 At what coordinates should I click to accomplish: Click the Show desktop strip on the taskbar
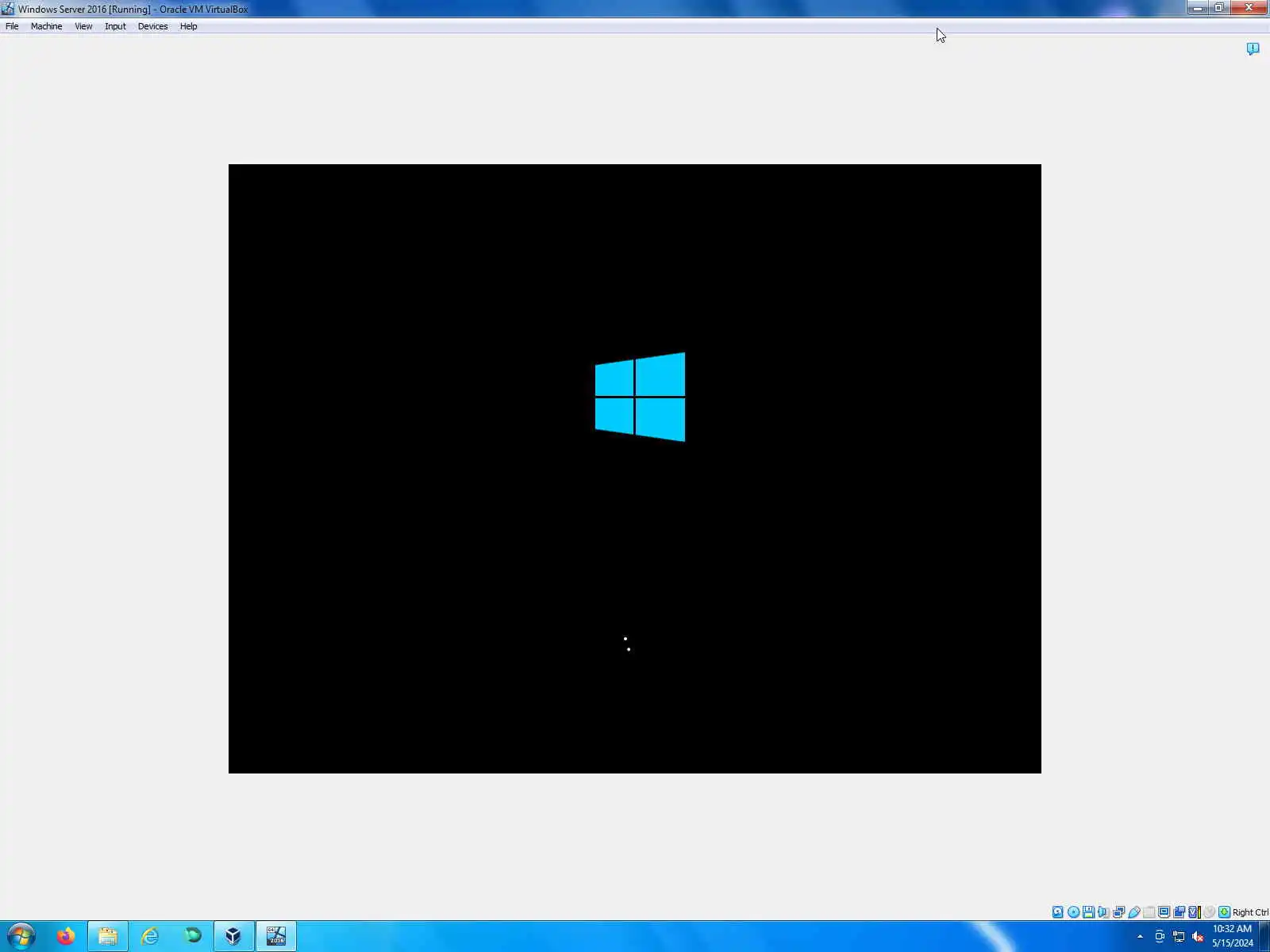point(1264,936)
